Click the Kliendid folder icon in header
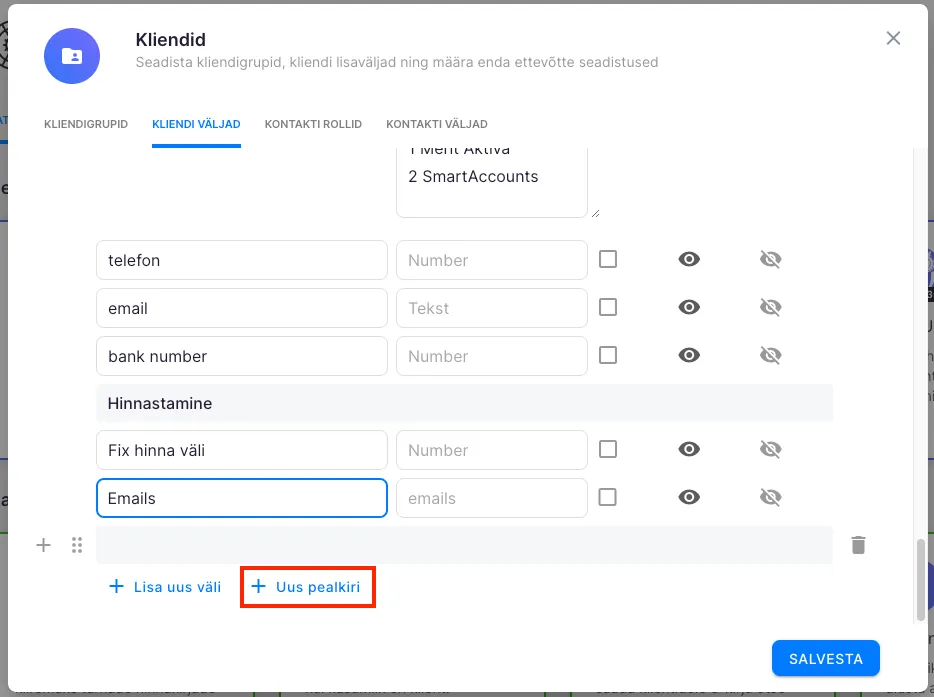This screenshot has width=934, height=697. tap(72, 56)
